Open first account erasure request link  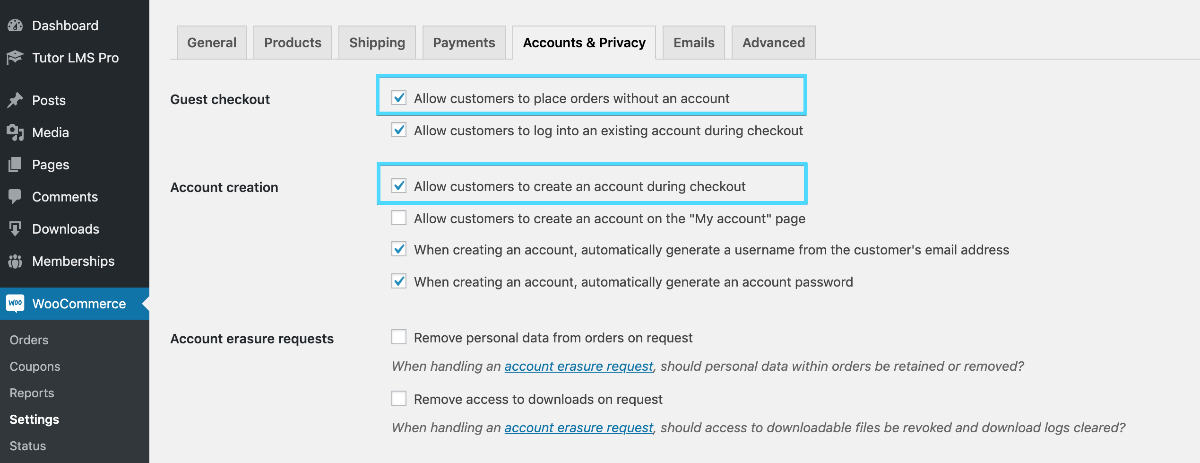578,367
